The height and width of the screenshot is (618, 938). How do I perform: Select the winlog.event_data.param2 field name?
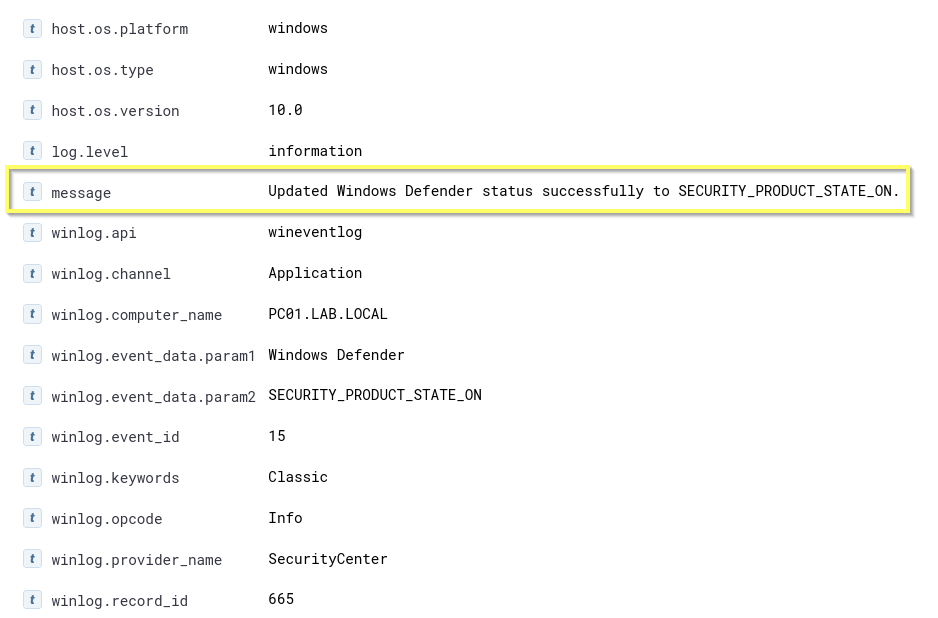(153, 397)
